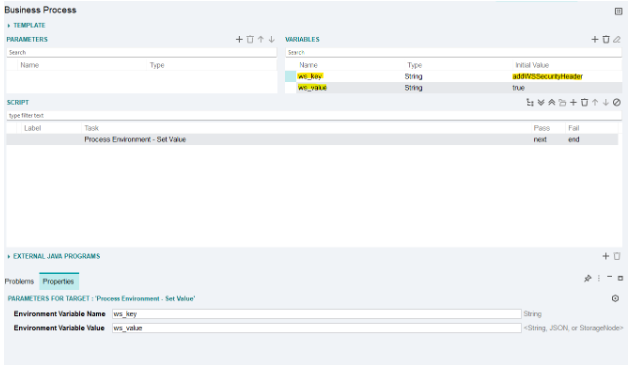The width and height of the screenshot is (634, 370).
Task: Click the String type of ws_value
Action: (413, 88)
